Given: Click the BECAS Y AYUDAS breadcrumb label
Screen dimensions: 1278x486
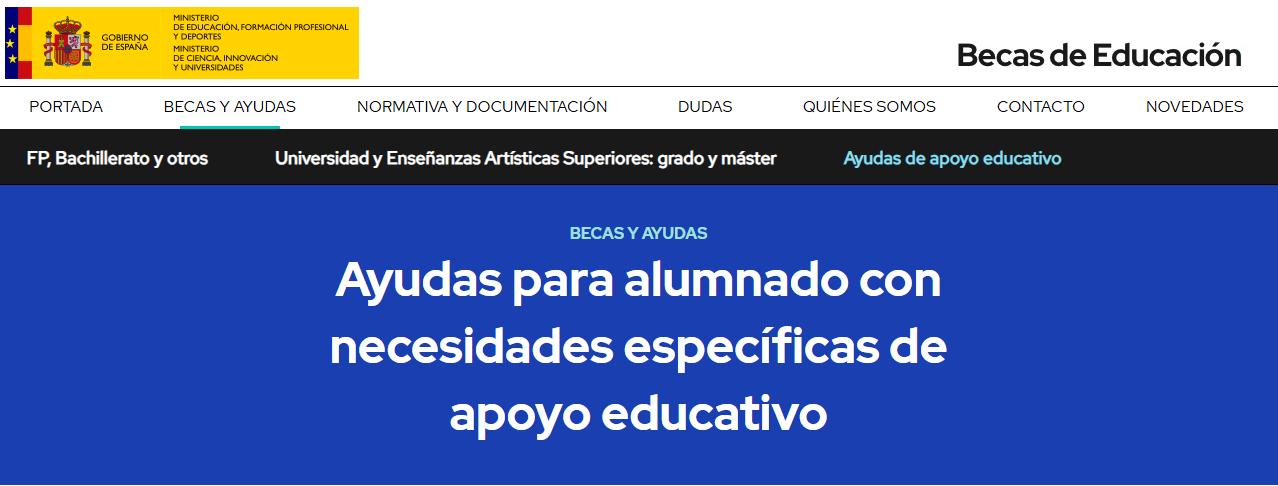Looking at the screenshot, I should tap(638, 233).
